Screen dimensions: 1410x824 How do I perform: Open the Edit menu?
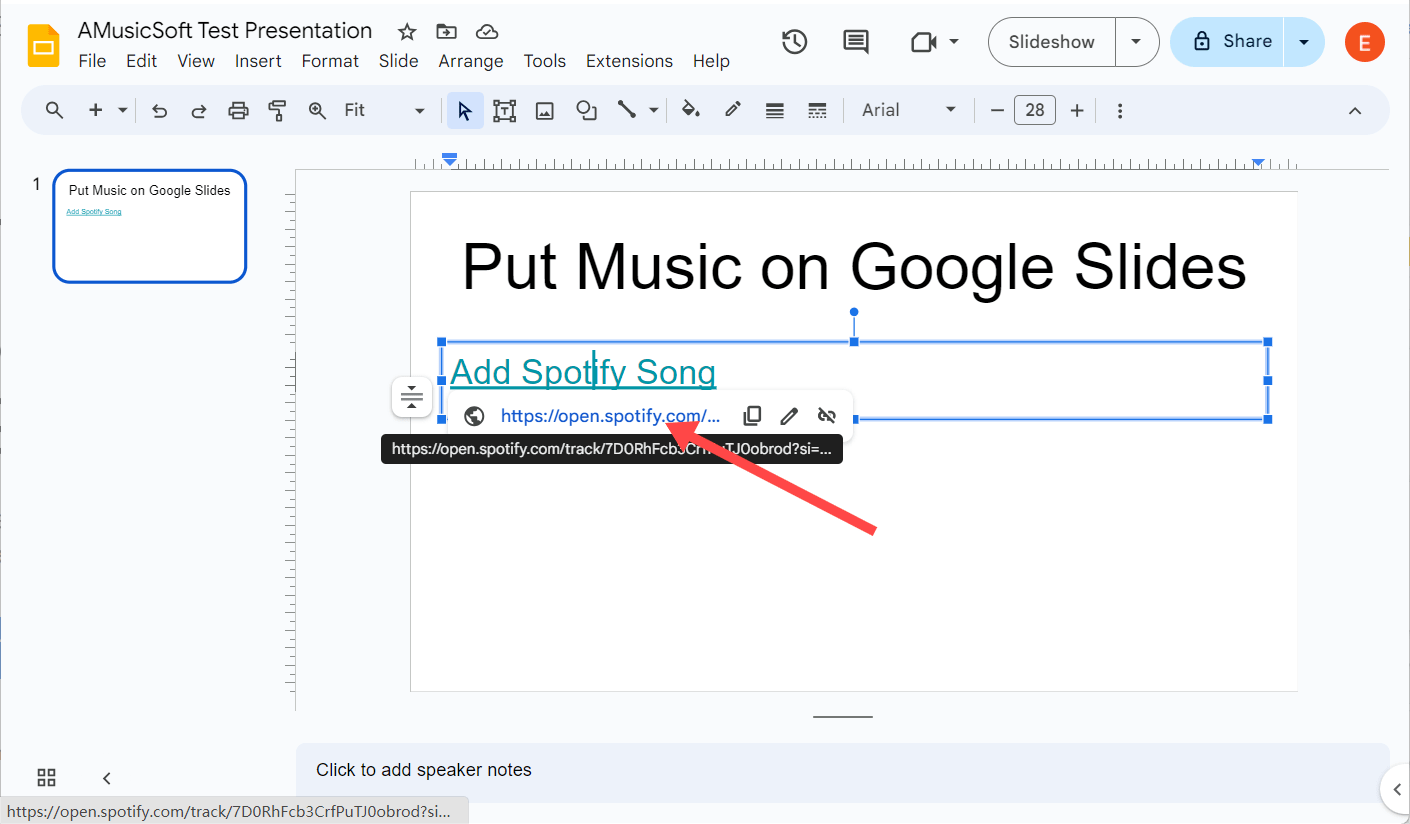tap(142, 61)
